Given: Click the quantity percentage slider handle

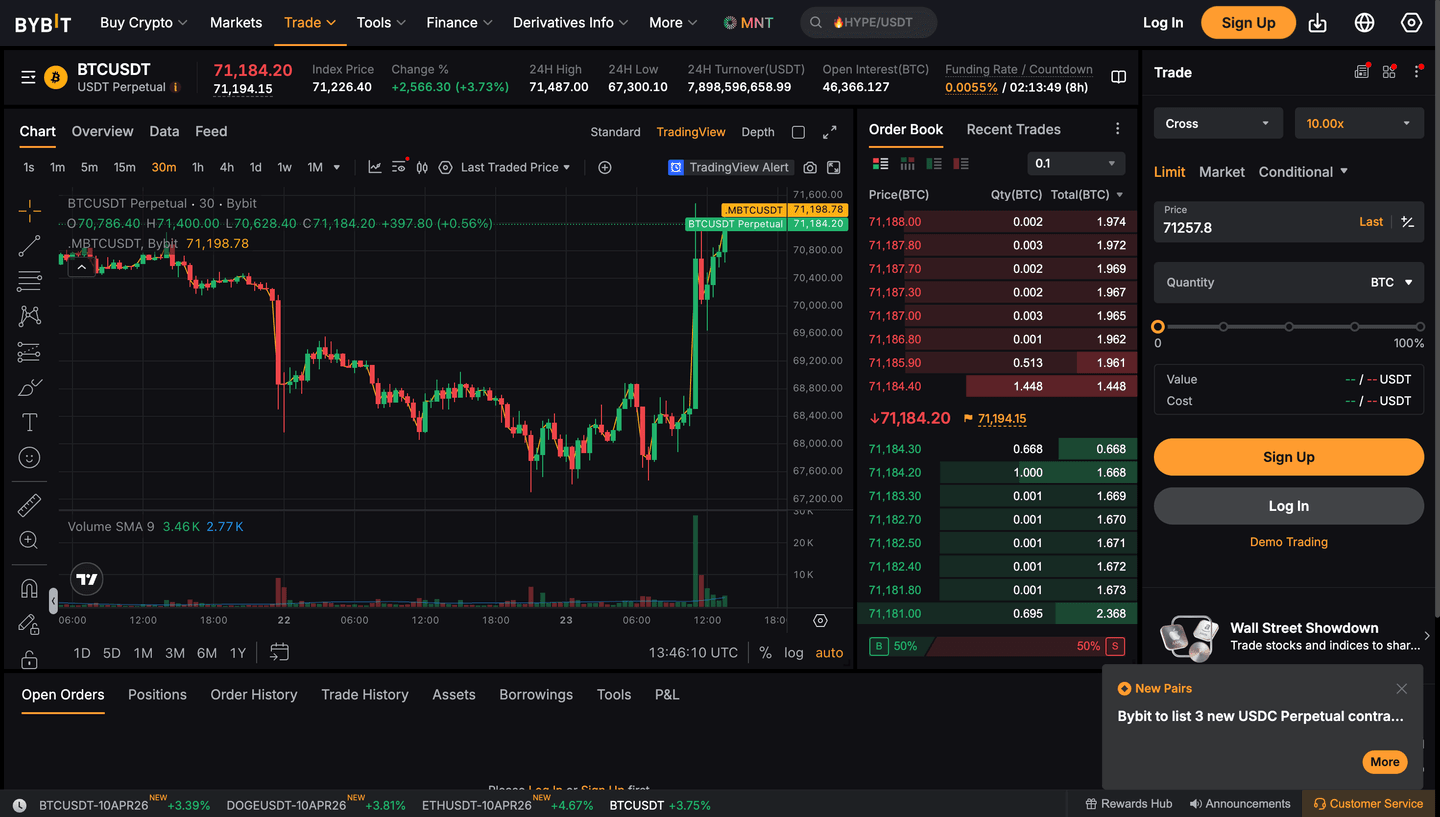Looking at the screenshot, I should [x=1158, y=327].
